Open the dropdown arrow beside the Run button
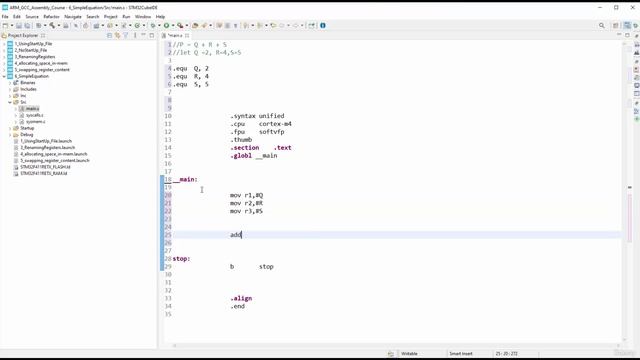Image resolution: width=640 pixels, height=360 pixels. pos(173,25)
